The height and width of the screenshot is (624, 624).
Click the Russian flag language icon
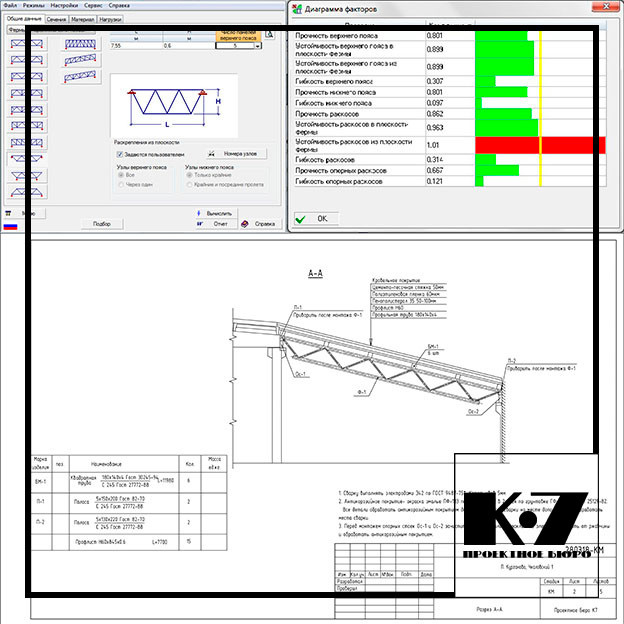pos(12,226)
